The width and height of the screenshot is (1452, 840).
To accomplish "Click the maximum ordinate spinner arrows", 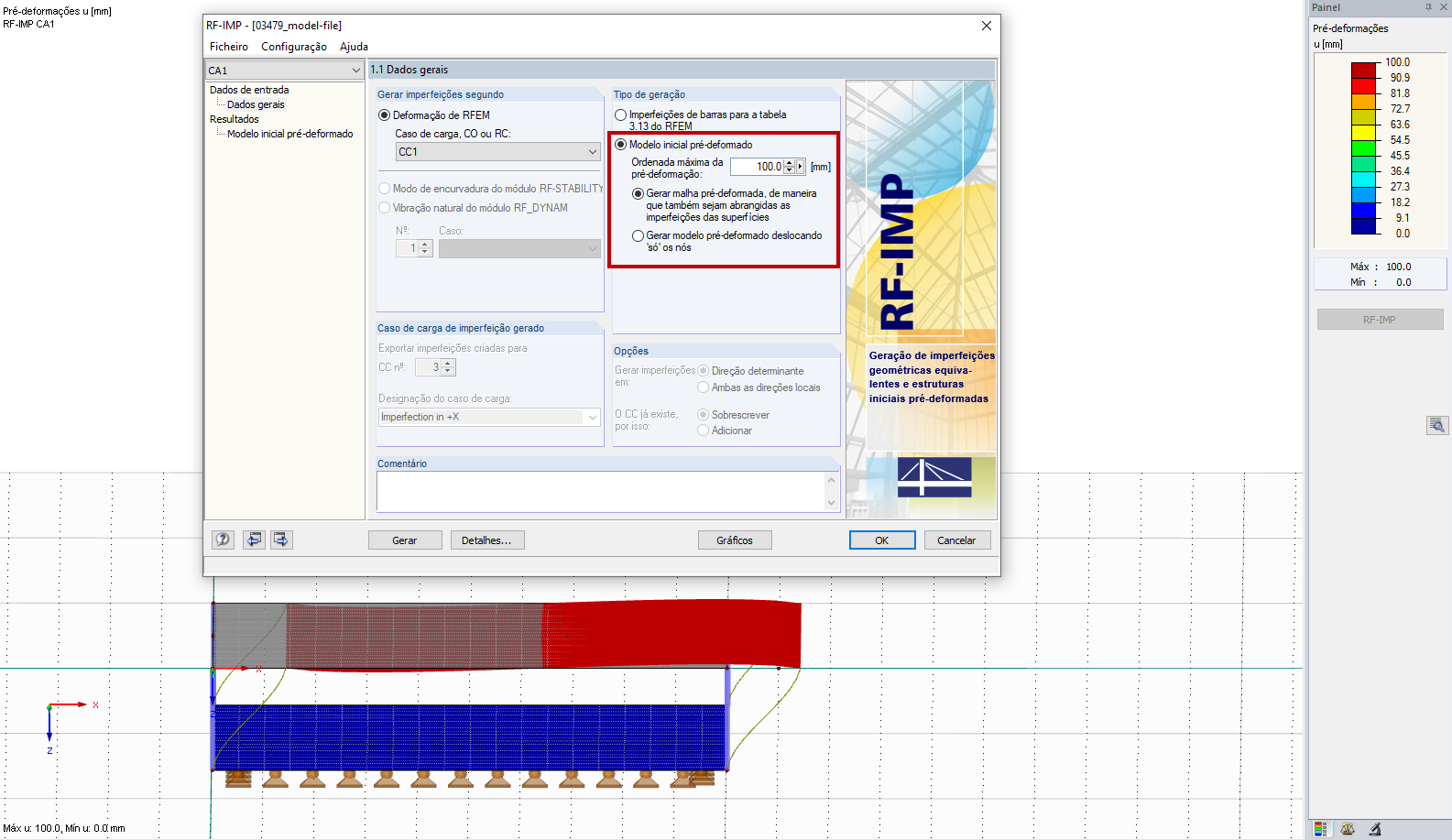I will pos(789,167).
